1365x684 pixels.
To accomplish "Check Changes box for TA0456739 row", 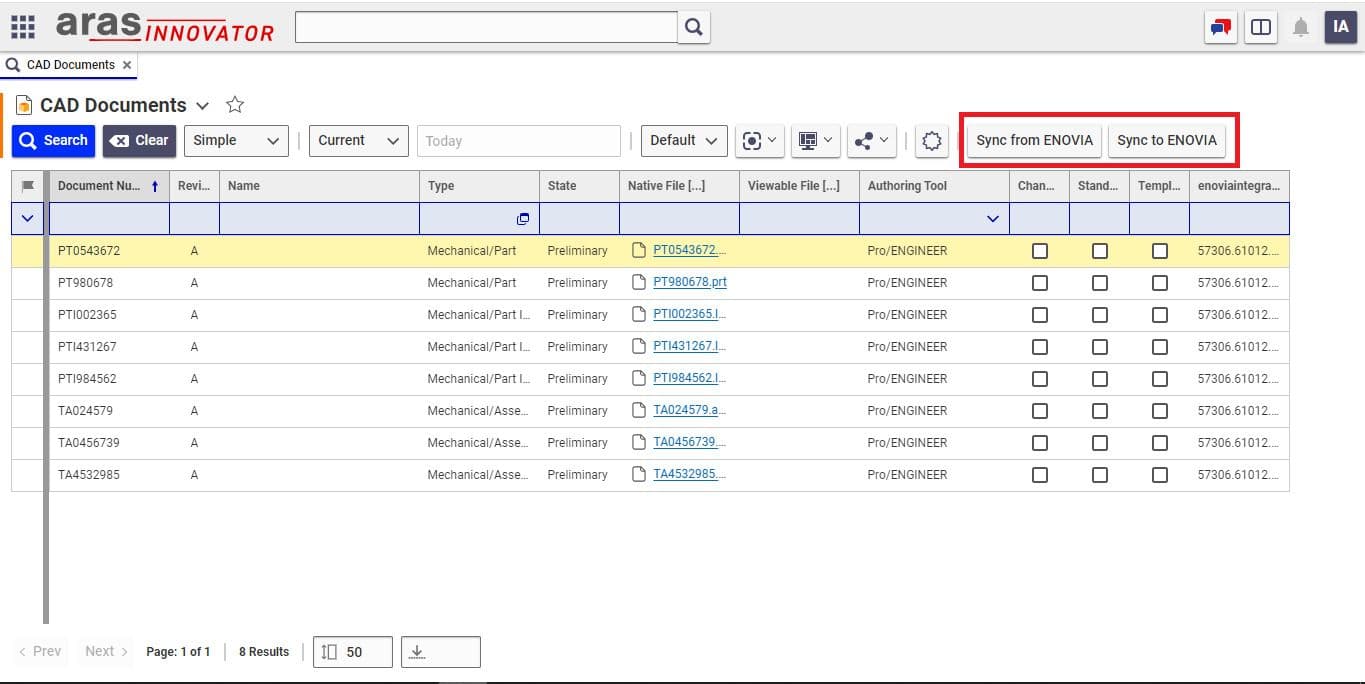I will tap(1040, 443).
